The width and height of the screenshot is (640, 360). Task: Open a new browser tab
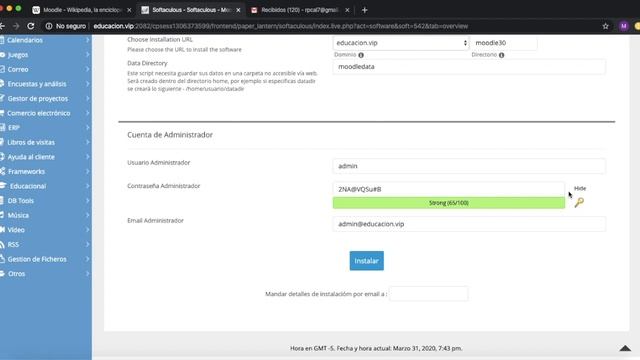pyautogui.click(x=364, y=10)
